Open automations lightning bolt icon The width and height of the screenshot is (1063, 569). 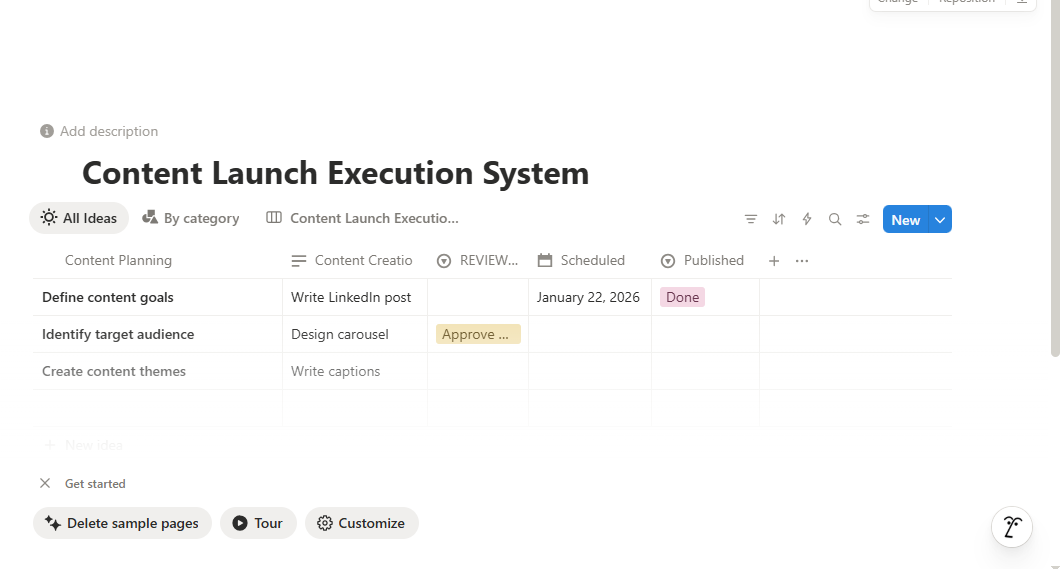pos(807,219)
